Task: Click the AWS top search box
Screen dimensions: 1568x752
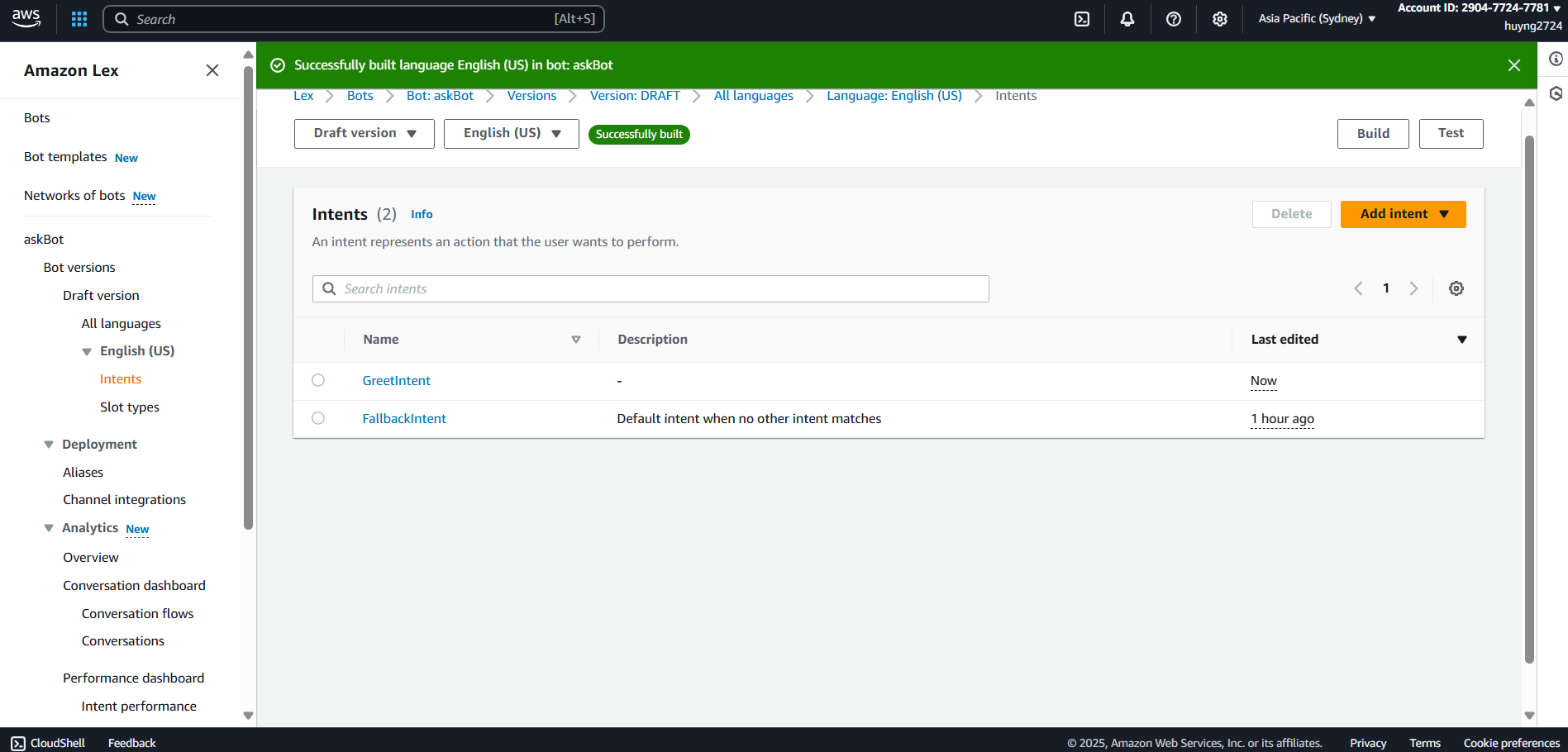Action: (354, 19)
